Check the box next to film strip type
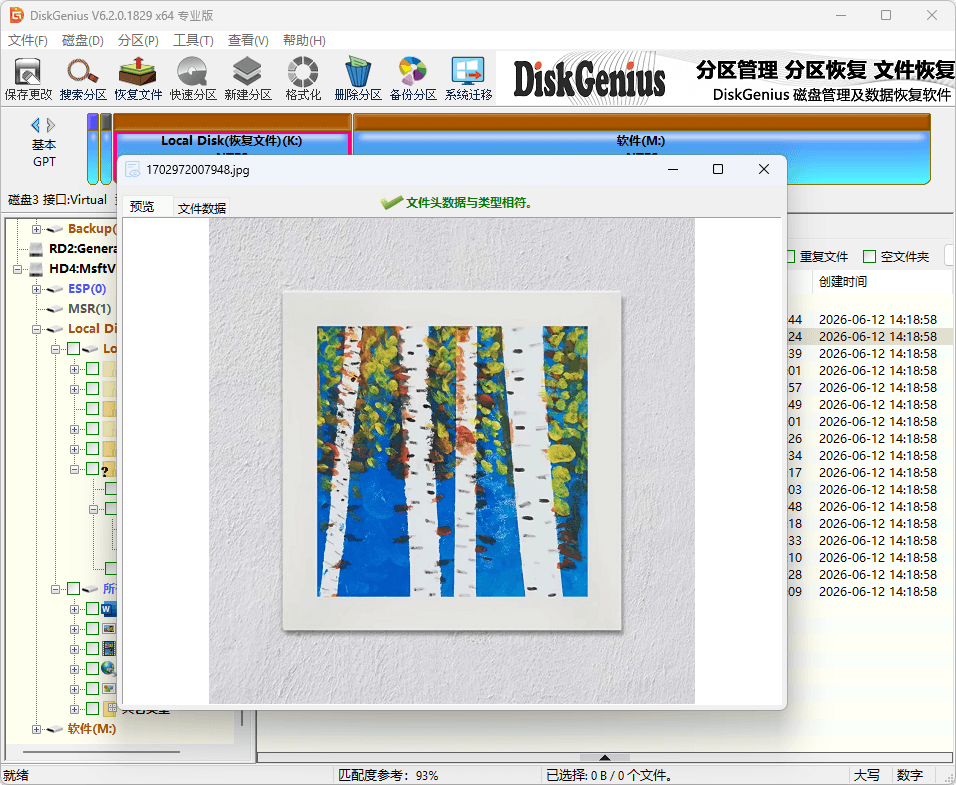 pos(92,648)
